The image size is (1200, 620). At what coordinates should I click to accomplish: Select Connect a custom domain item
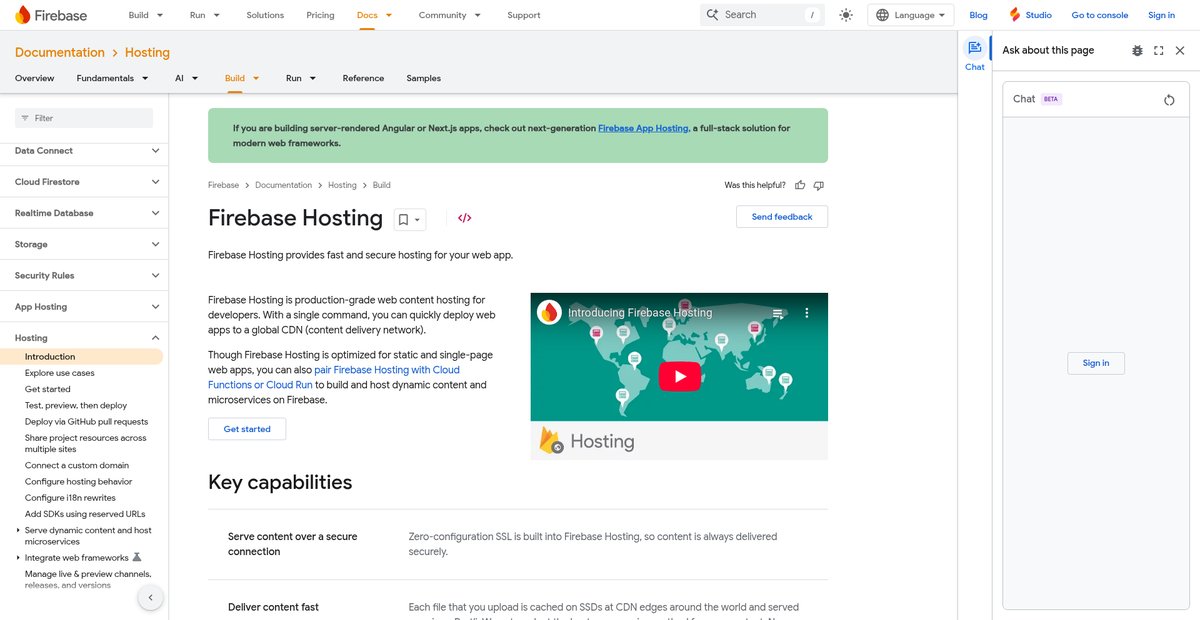(x=77, y=465)
